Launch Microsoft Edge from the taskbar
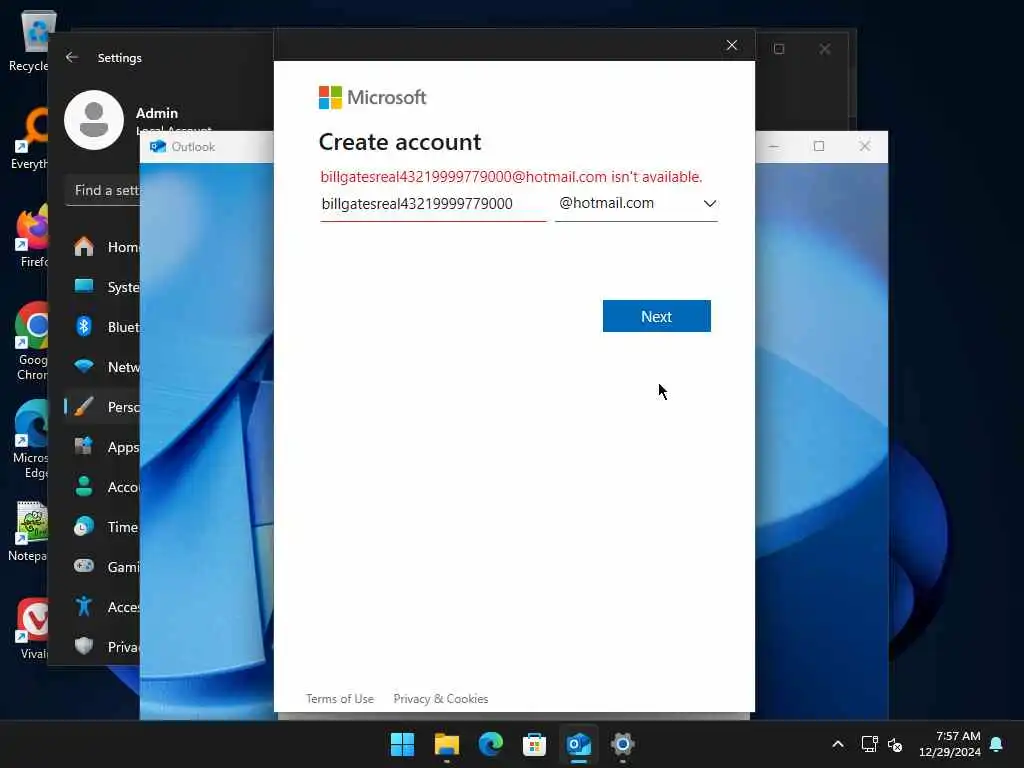Image resolution: width=1024 pixels, height=768 pixels. (x=490, y=744)
